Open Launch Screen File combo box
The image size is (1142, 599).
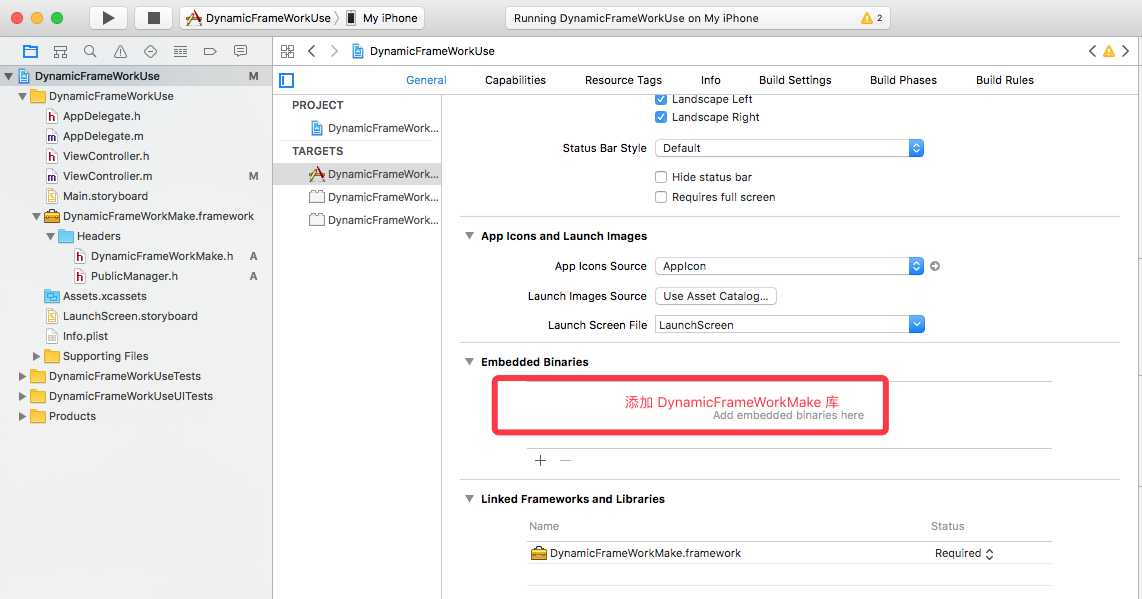(789, 325)
